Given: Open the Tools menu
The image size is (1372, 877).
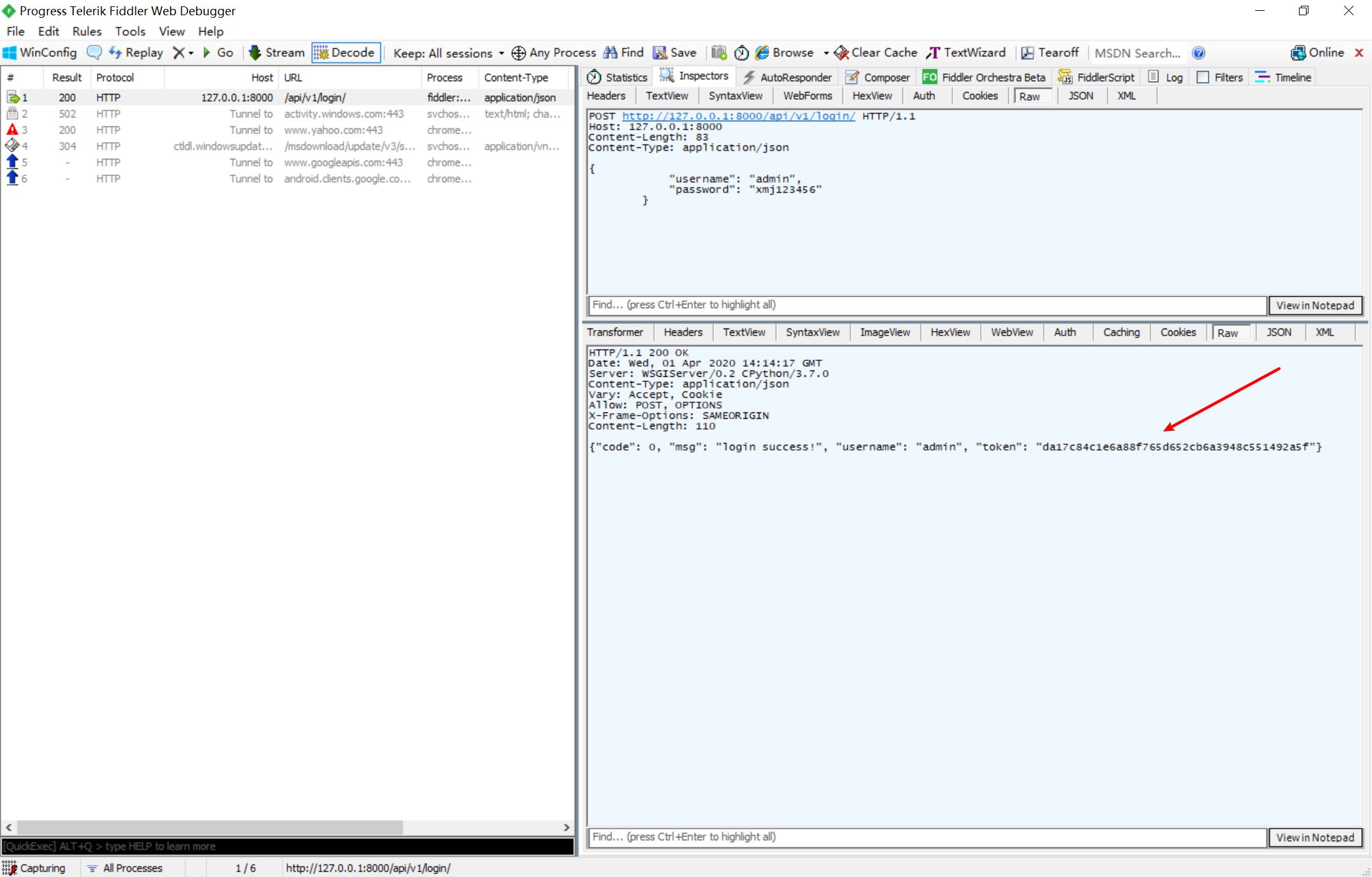Looking at the screenshot, I should click(x=130, y=31).
